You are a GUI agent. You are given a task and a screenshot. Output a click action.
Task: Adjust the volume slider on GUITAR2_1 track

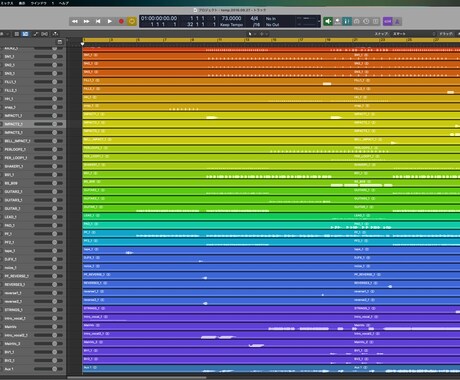coord(48,192)
